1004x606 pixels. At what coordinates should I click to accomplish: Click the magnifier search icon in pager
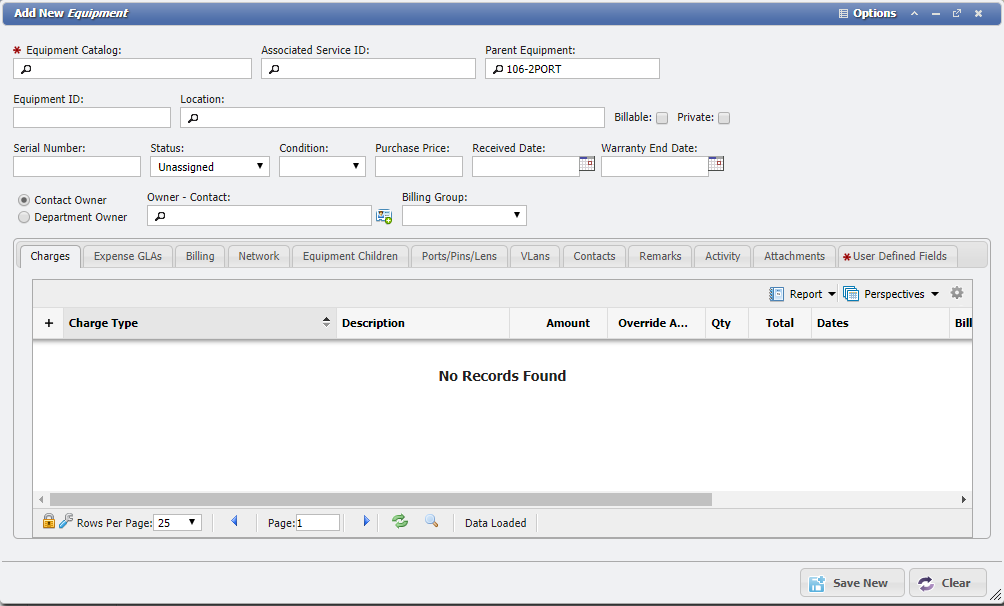432,521
